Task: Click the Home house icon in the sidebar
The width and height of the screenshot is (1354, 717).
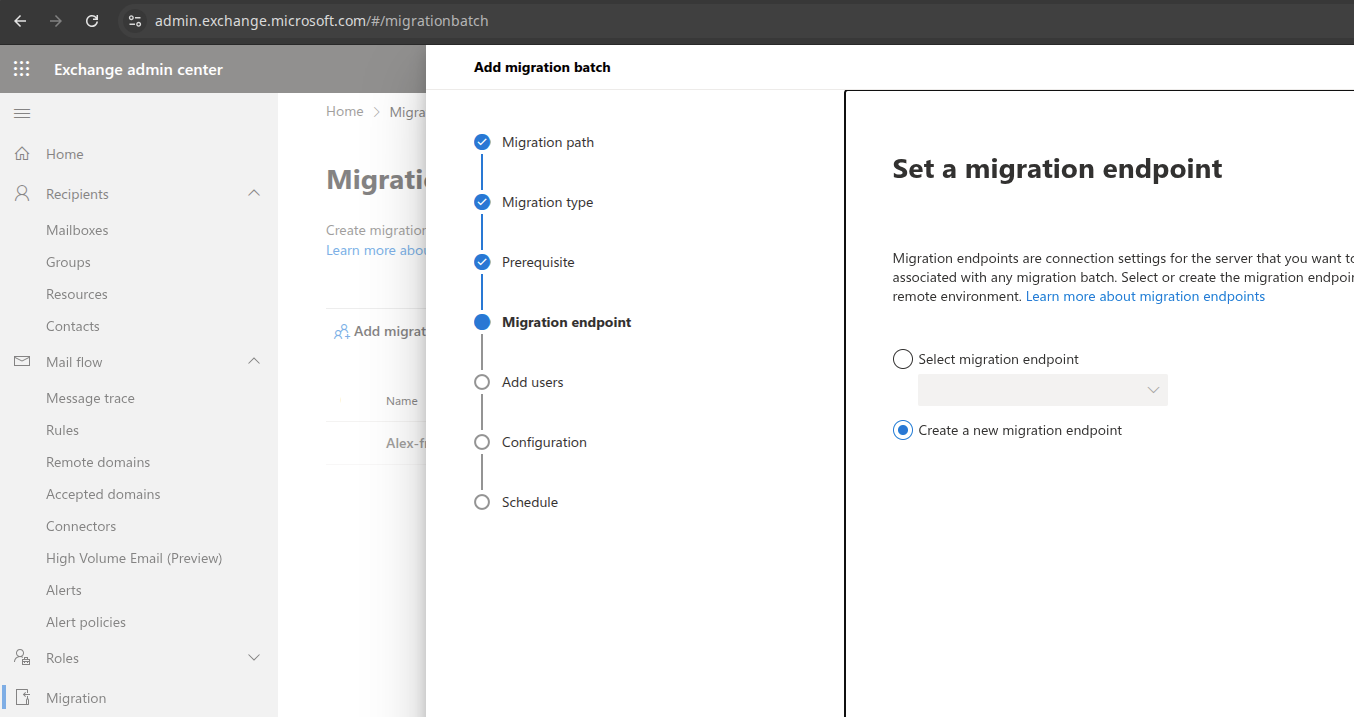Action: click(x=22, y=154)
